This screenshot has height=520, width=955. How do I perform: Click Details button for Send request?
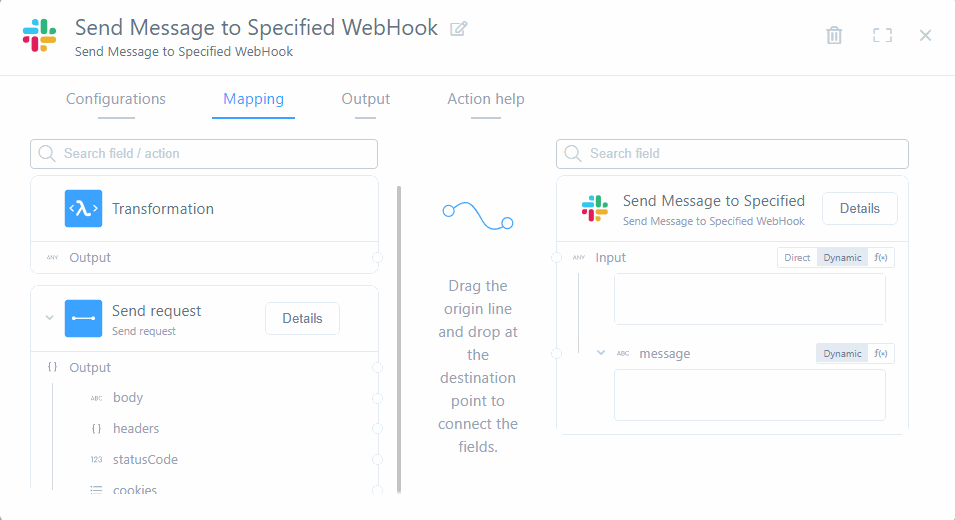pyautogui.click(x=302, y=318)
